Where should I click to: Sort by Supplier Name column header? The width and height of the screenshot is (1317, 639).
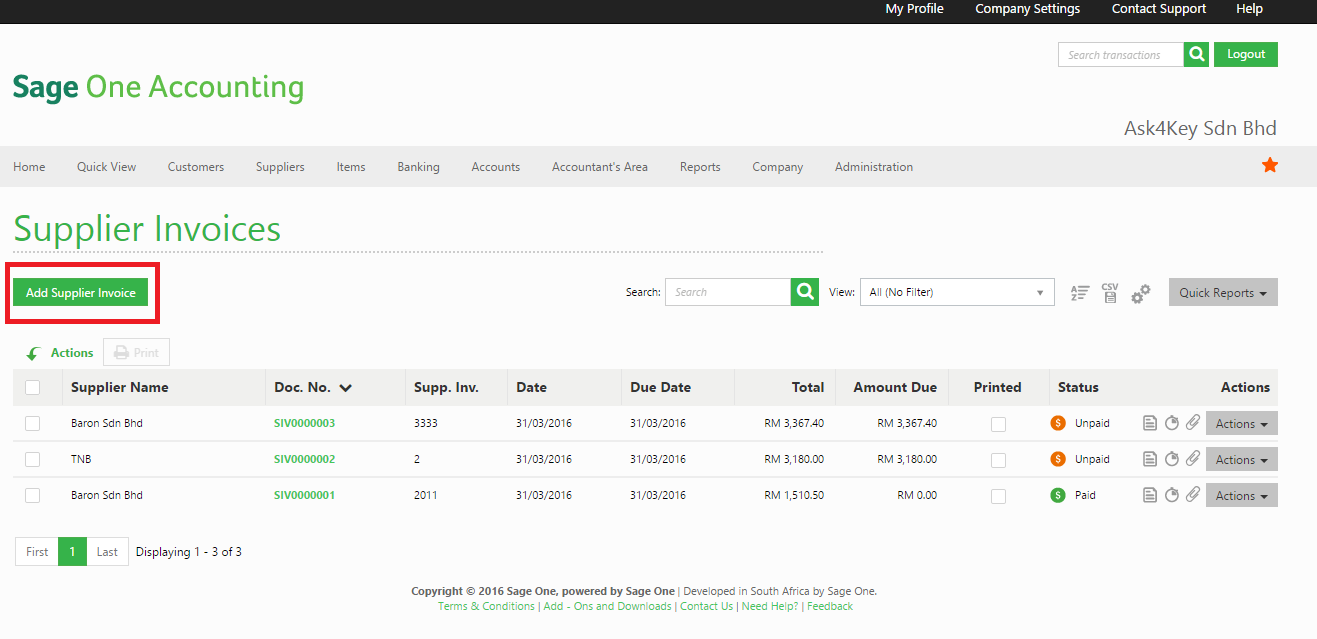pyautogui.click(x=120, y=387)
